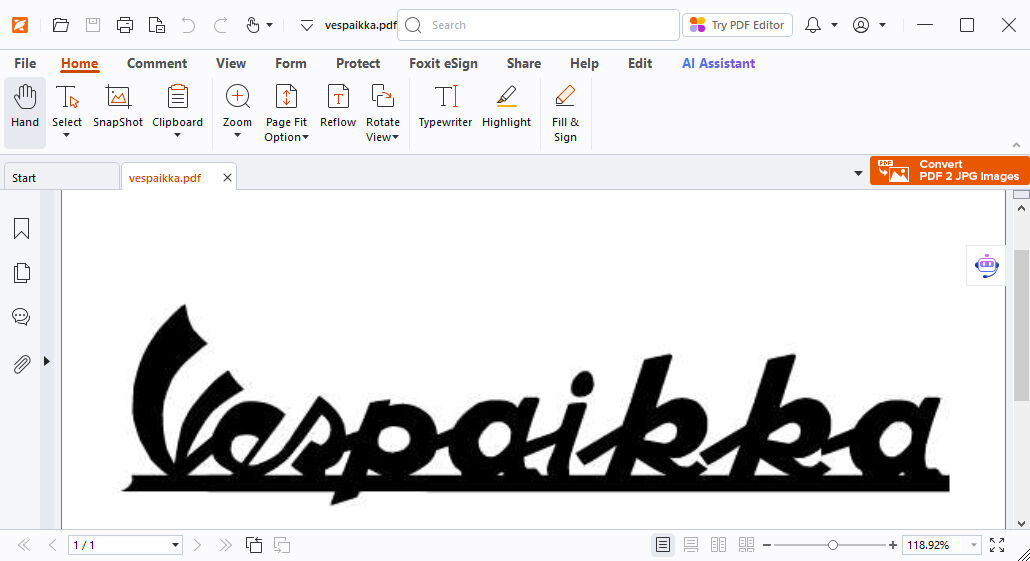Close the vespaikka.pdf tab
This screenshot has height=561, width=1030.
click(x=227, y=177)
